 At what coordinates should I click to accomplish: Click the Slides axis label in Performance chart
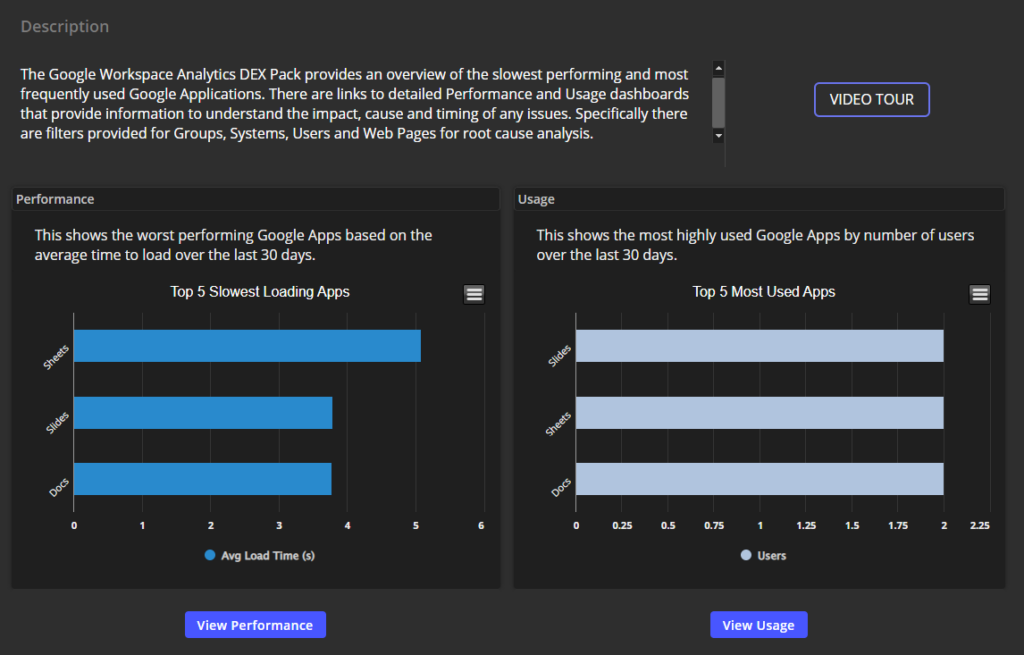point(57,423)
